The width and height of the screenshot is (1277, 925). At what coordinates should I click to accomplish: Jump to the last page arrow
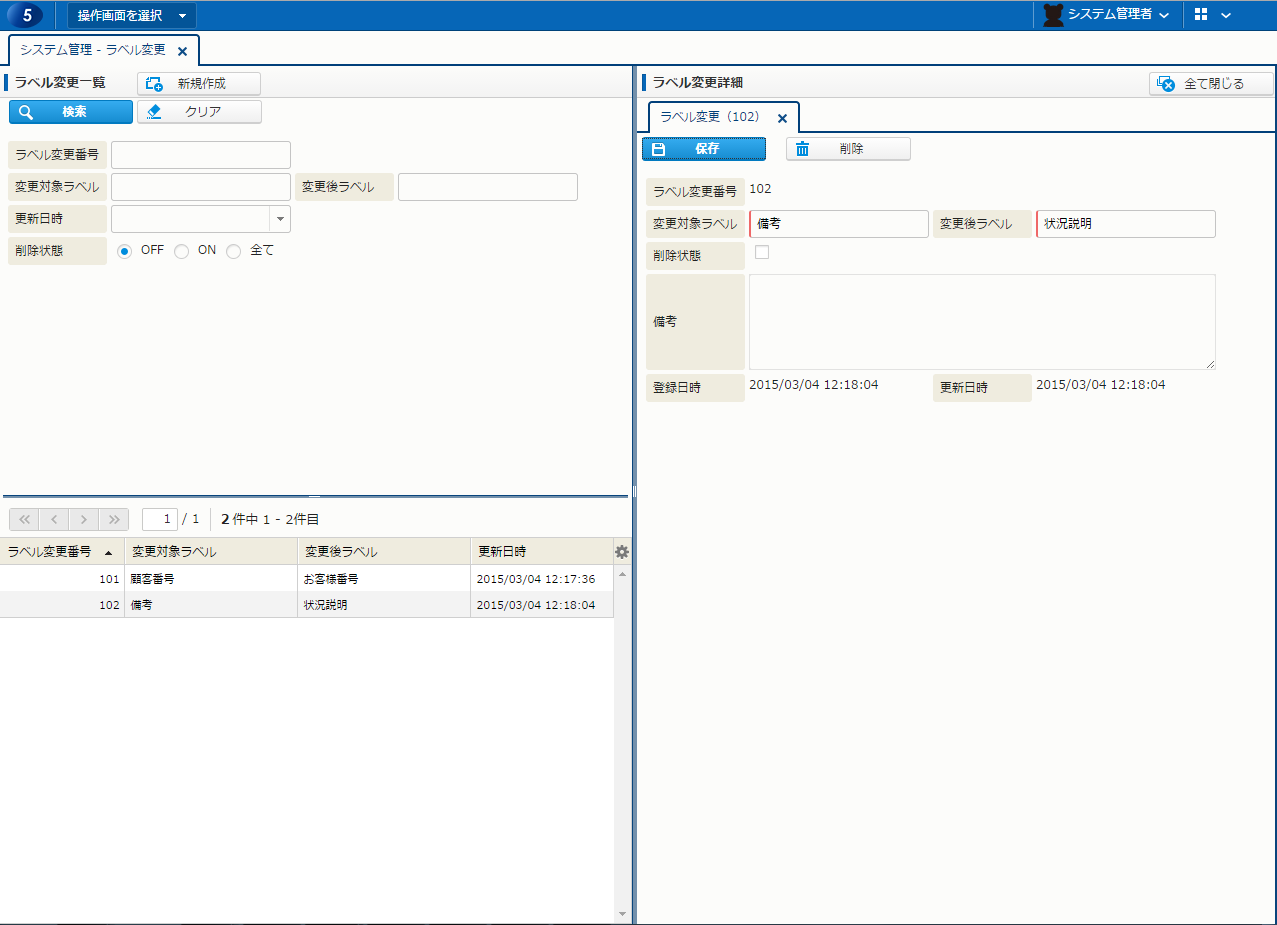click(x=114, y=519)
